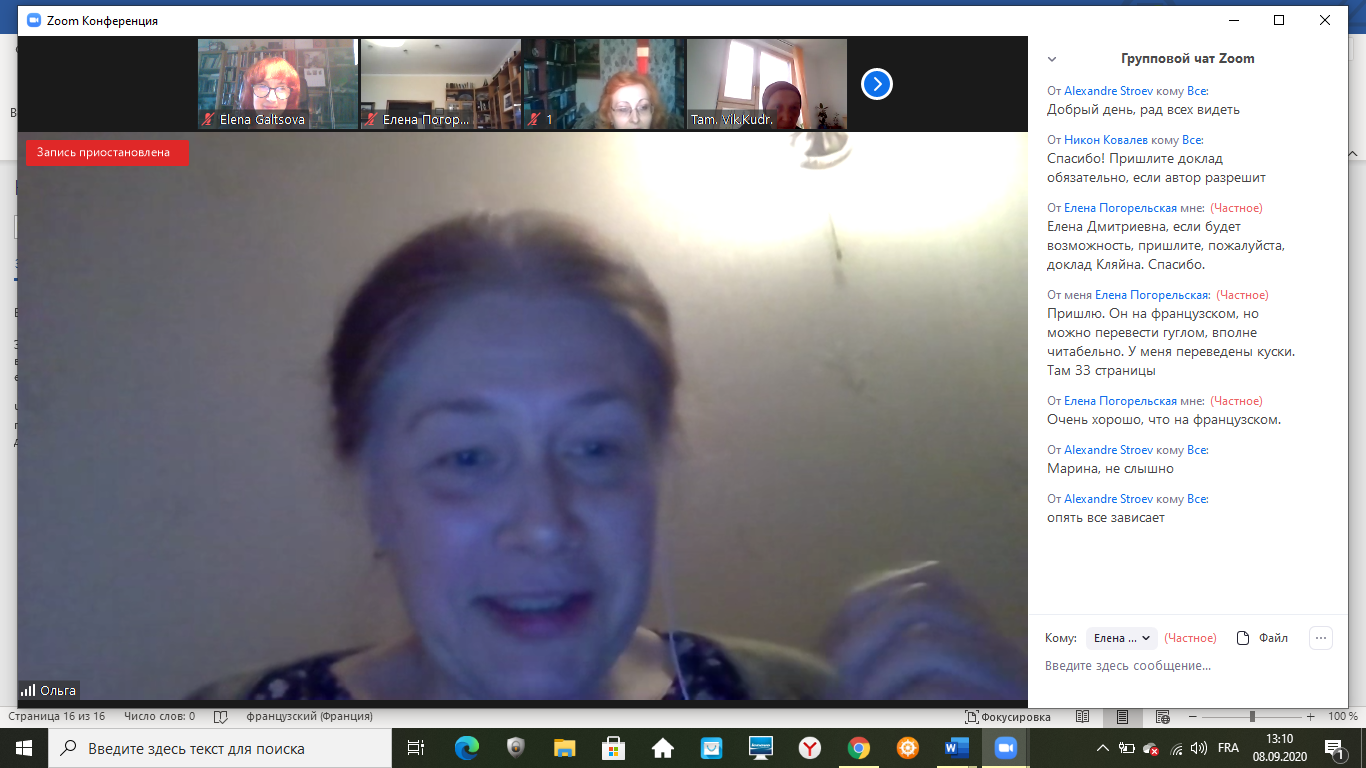
Task: Switch to Word from the taskbar
Action: 957,748
